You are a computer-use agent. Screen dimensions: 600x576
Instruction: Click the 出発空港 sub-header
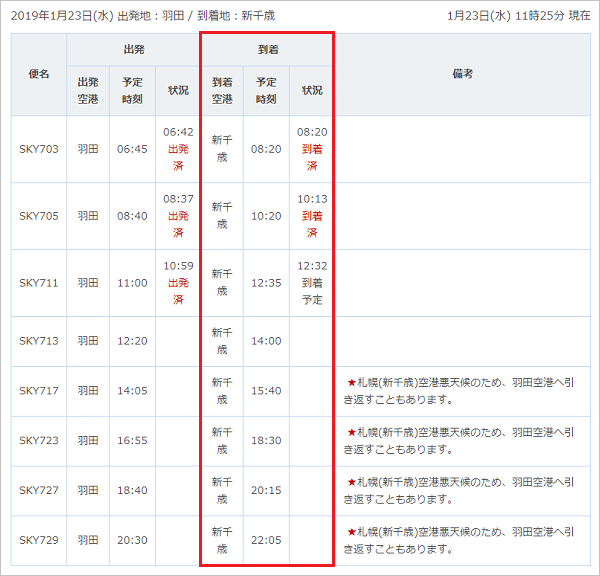coord(88,90)
